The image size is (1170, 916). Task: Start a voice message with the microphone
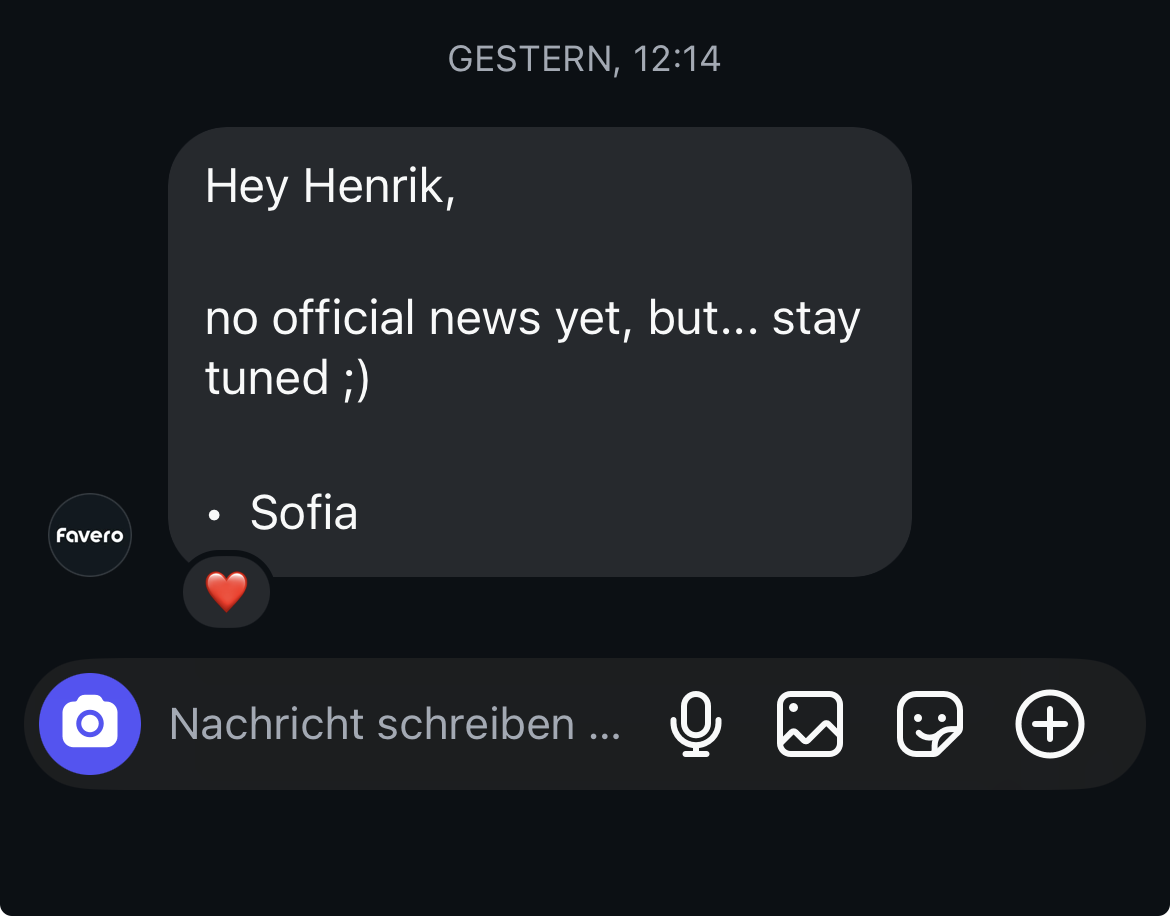pos(695,724)
